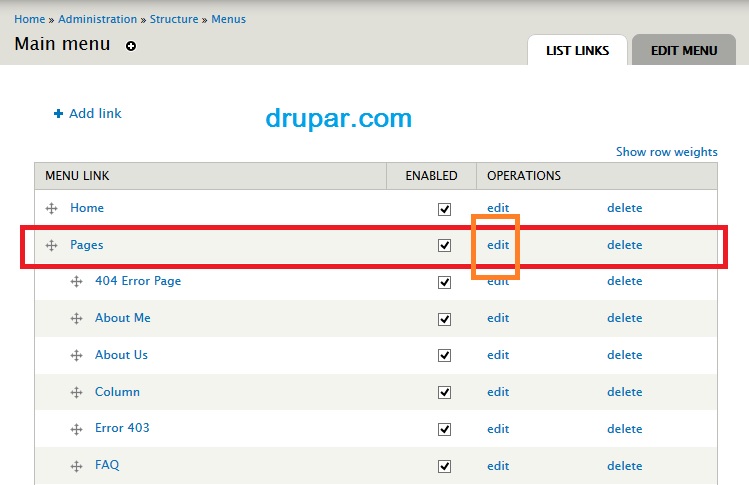Show row weights in the table
This screenshot has width=749, height=485.
pos(666,152)
